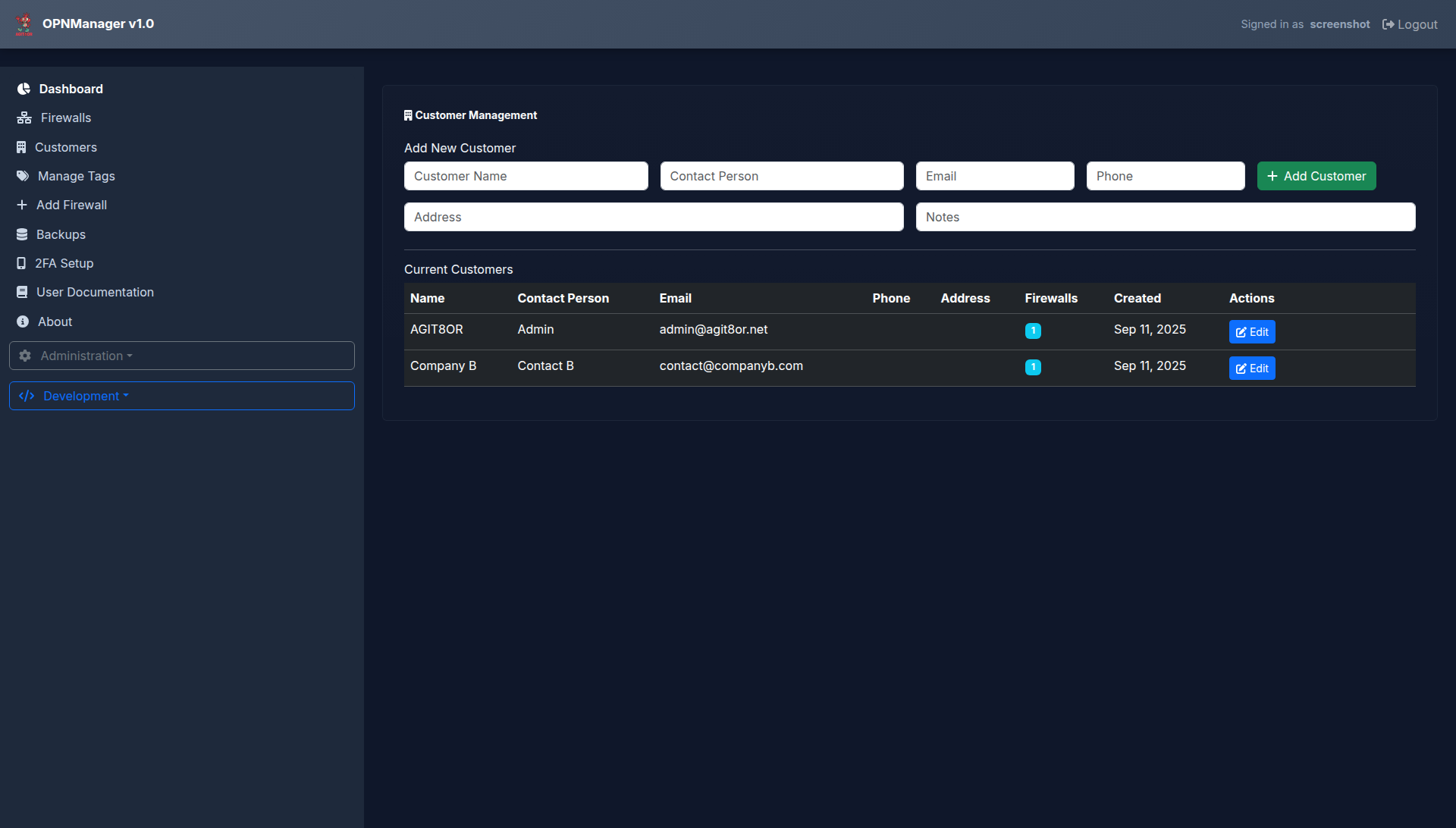This screenshot has width=1456, height=828.
Task: Open the About page
Action: [55, 321]
